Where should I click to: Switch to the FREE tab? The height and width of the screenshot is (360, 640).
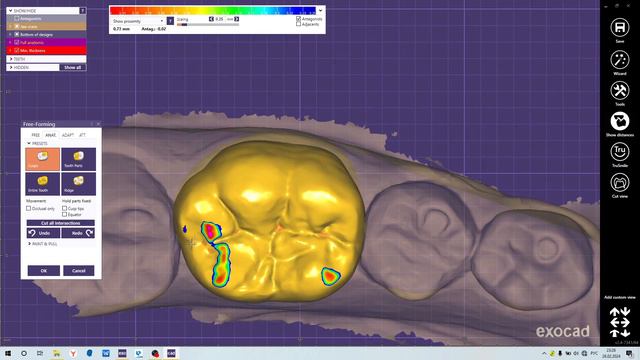(36, 135)
